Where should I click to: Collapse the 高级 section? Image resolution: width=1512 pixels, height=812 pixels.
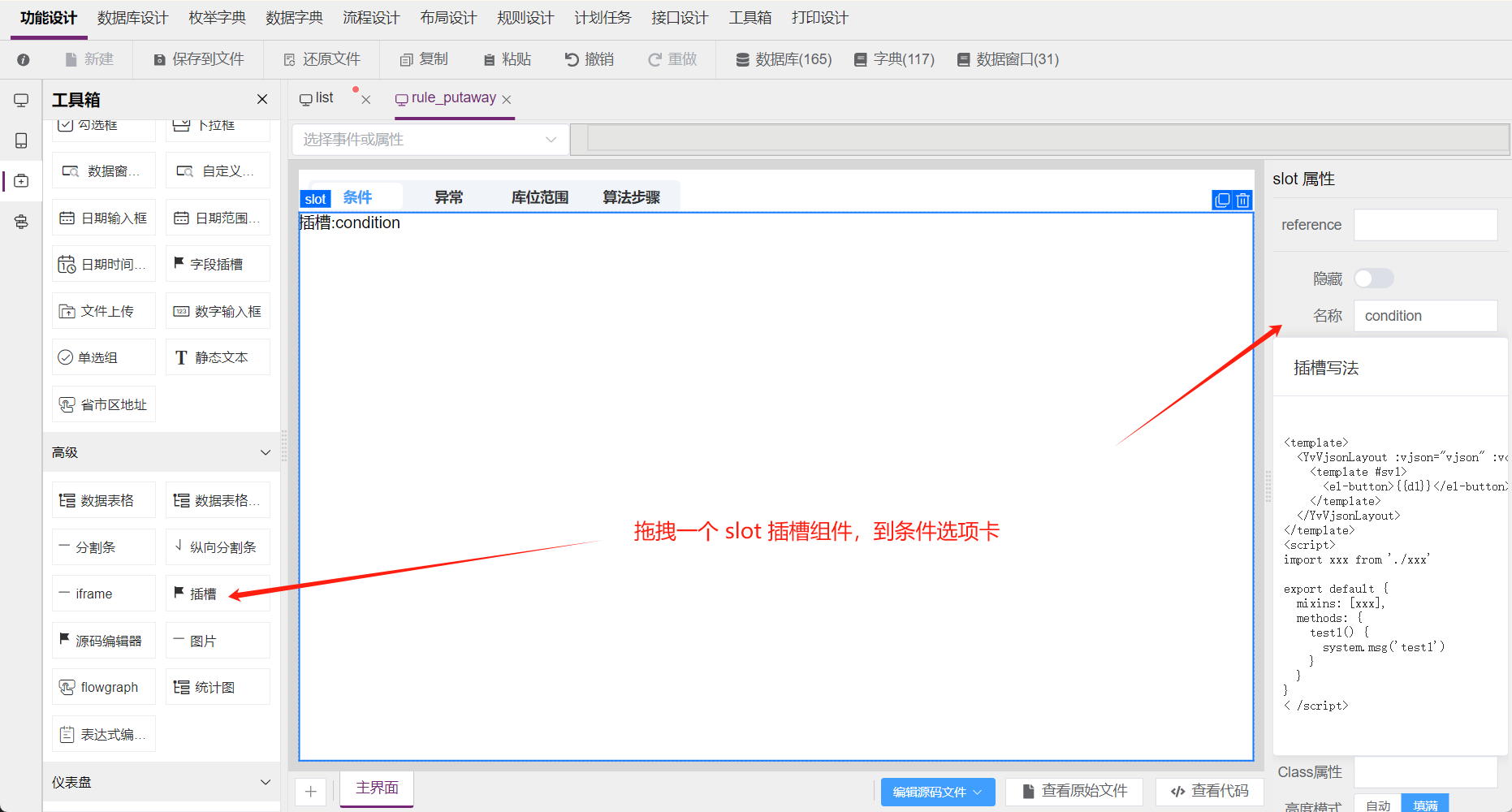[x=162, y=452]
